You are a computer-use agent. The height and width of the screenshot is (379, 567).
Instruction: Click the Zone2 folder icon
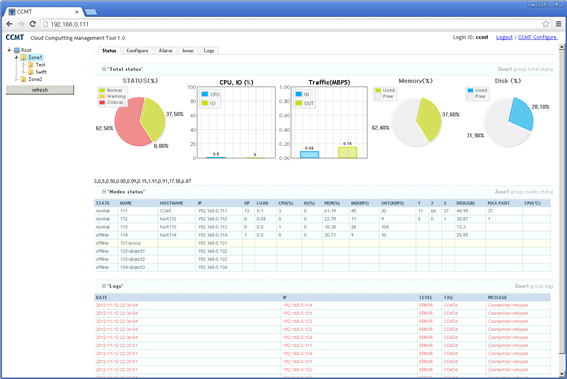pyautogui.click(x=24, y=79)
